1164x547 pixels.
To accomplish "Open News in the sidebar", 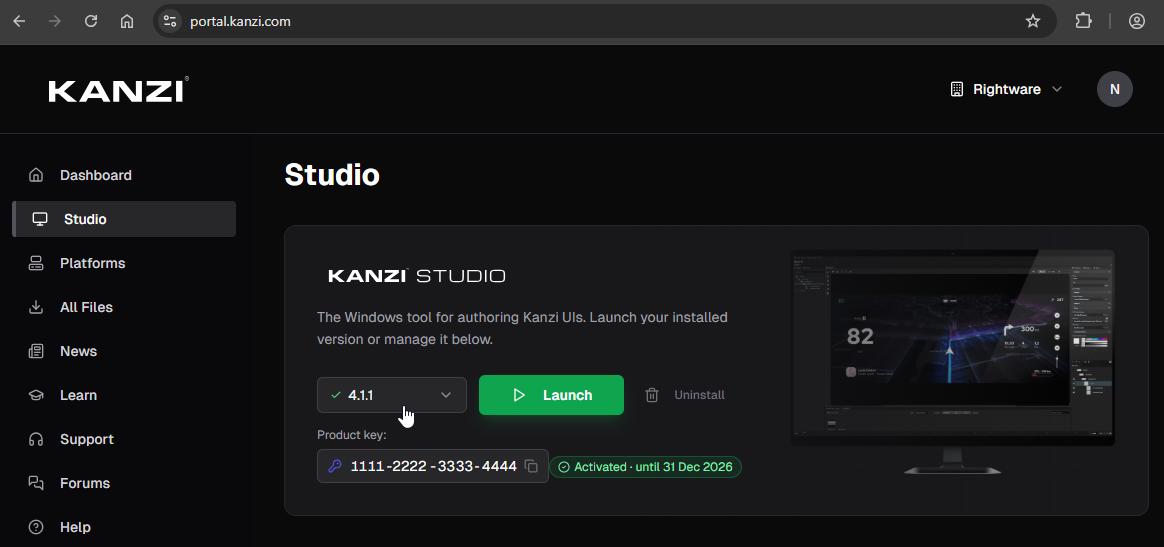I will point(124,351).
